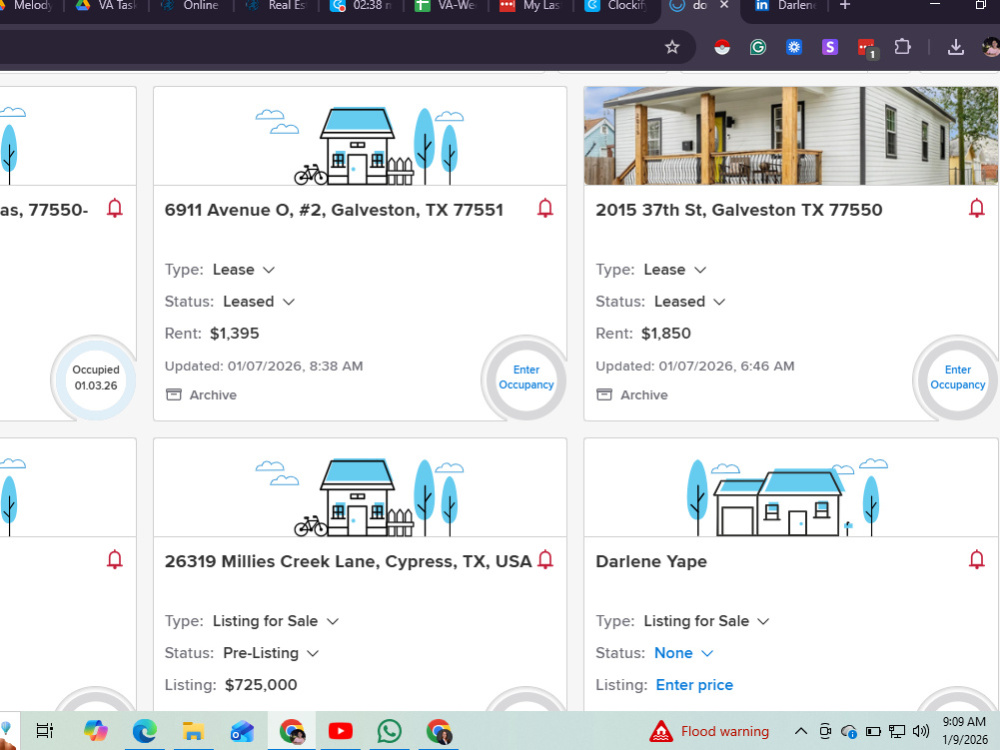Close the active do tab

pos(724,5)
